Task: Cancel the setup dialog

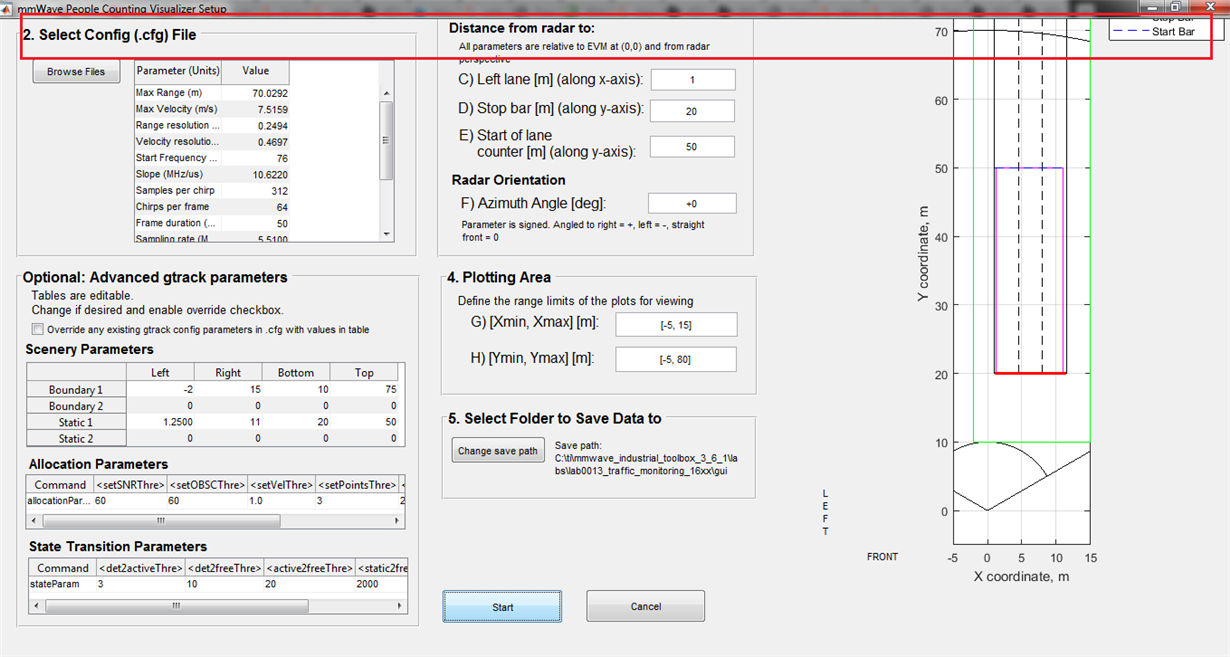Action: 645,605
